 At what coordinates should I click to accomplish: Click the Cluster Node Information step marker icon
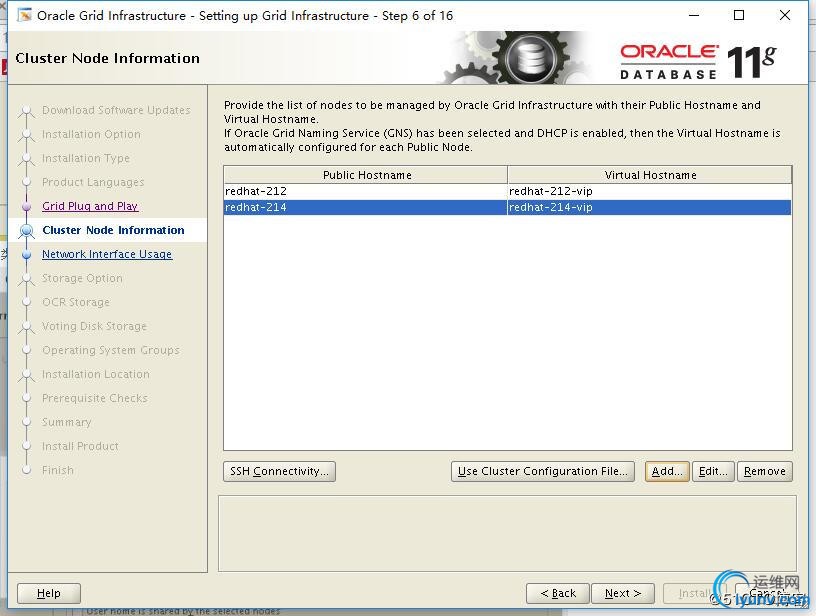27,230
